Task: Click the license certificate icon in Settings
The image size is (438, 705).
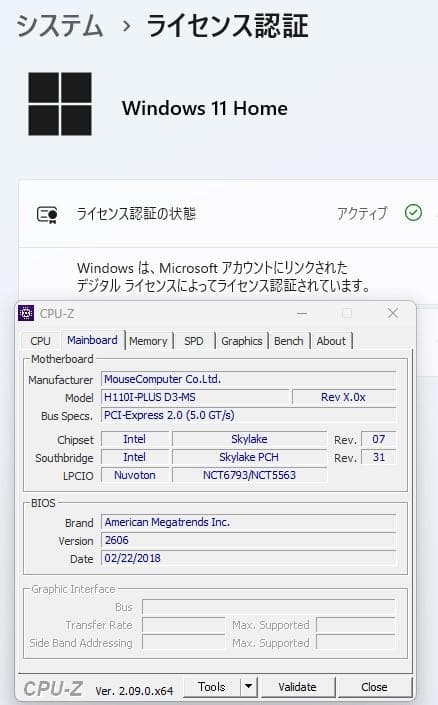Action: point(47,214)
